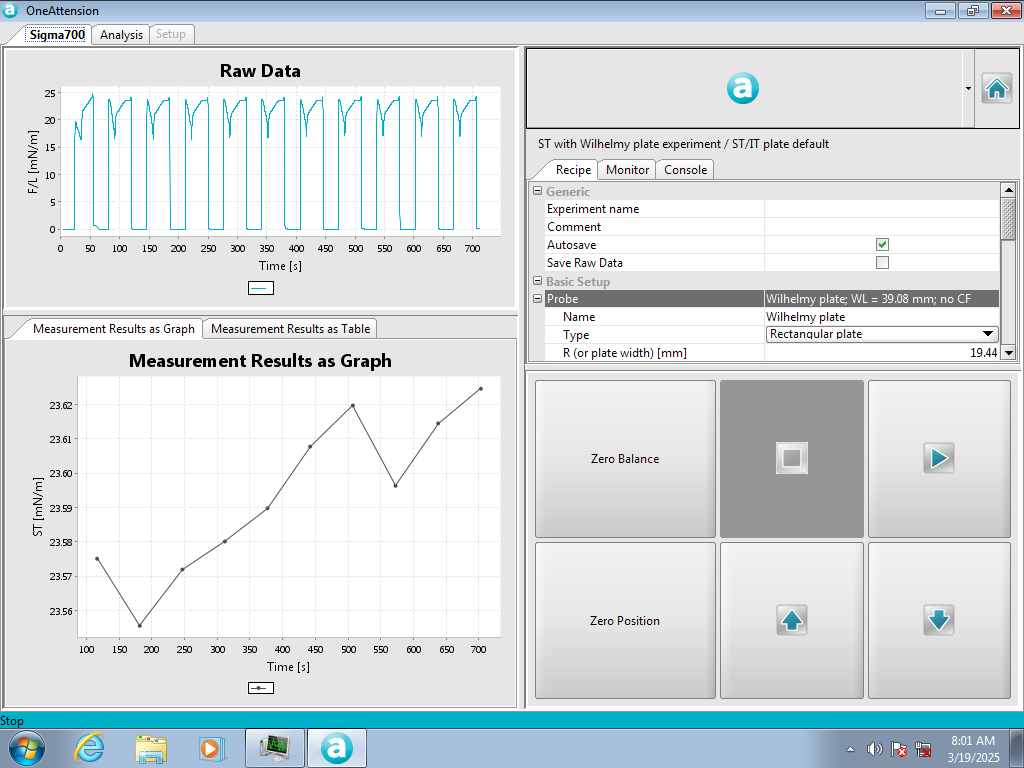Viewport: 1024px width, 768px height.
Task: Enable the Save Raw Data checkbox
Action: (882, 263)
